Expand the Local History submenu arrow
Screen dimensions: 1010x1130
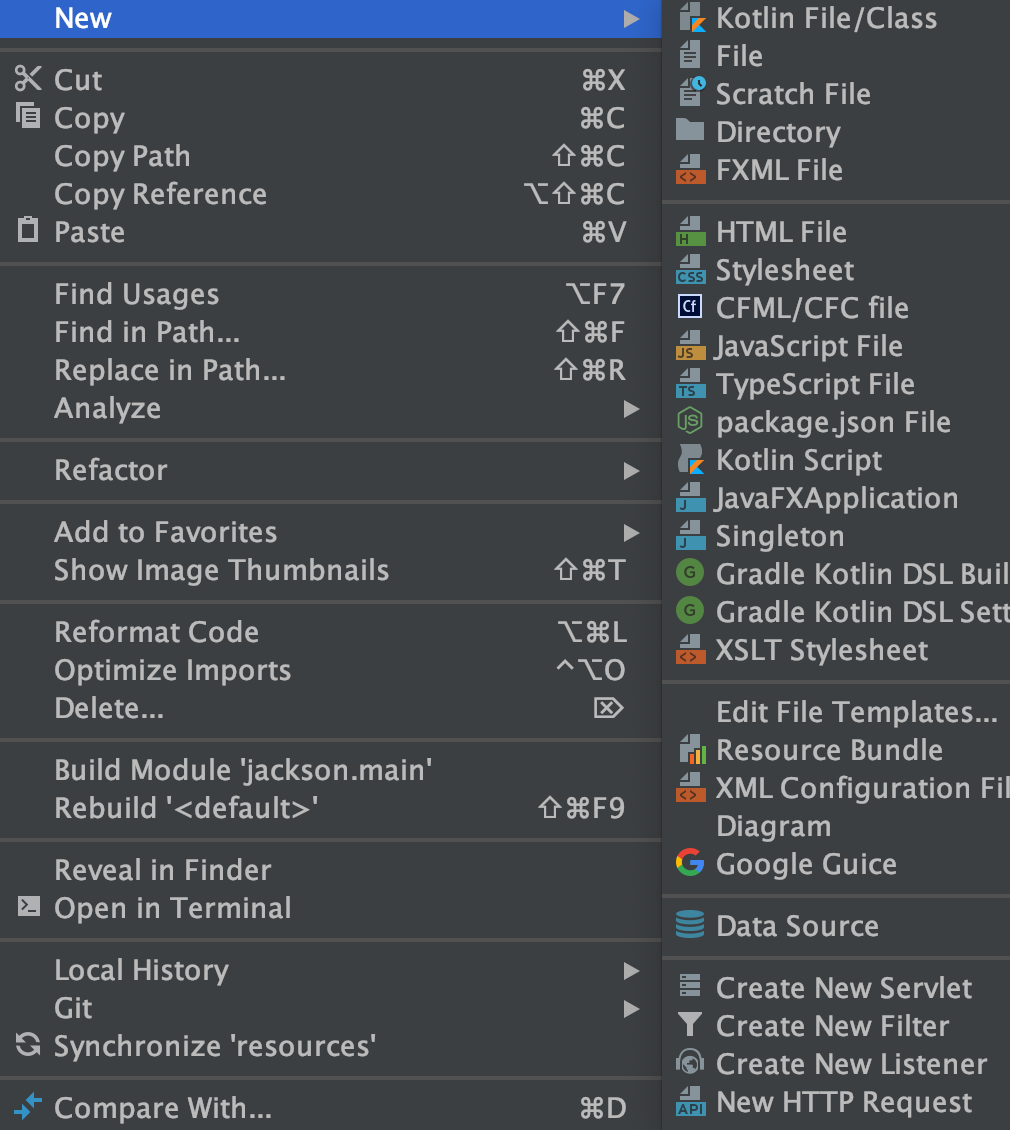click(632, 971)
